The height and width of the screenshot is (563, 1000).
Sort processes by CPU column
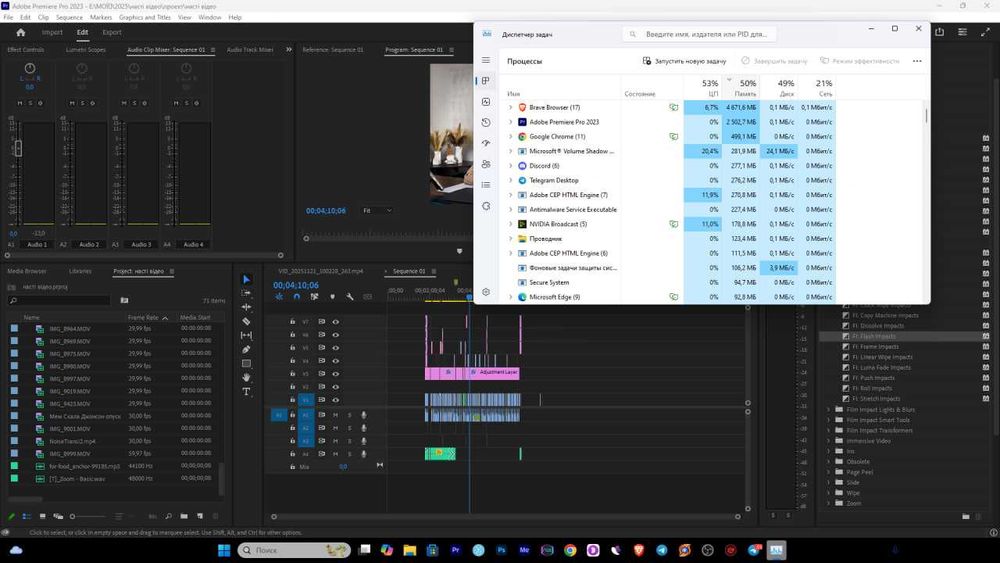point(702,87)
